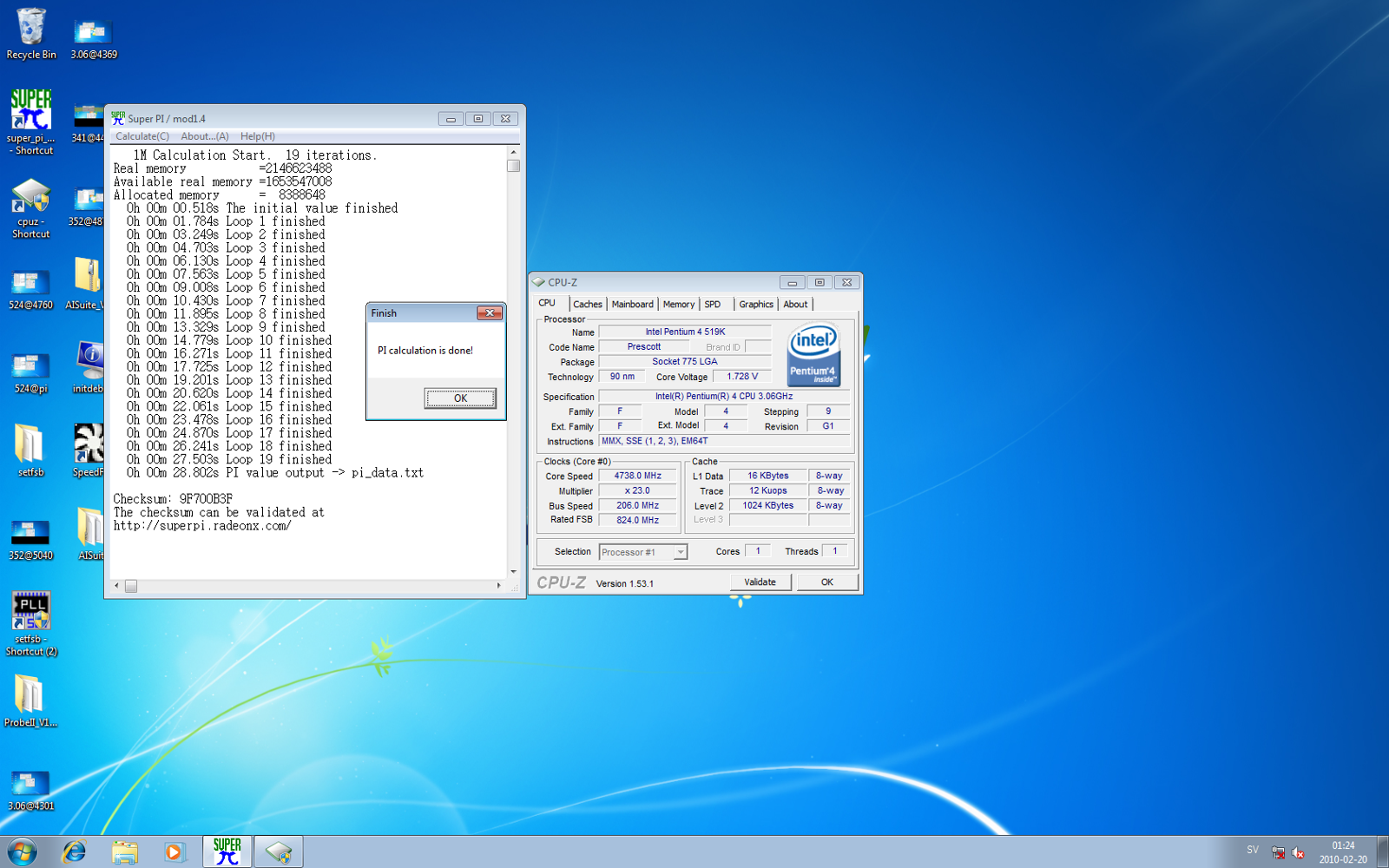Click the Bus Speed value 206.0 MHz

pyautogui.click(x=638, y=505)
